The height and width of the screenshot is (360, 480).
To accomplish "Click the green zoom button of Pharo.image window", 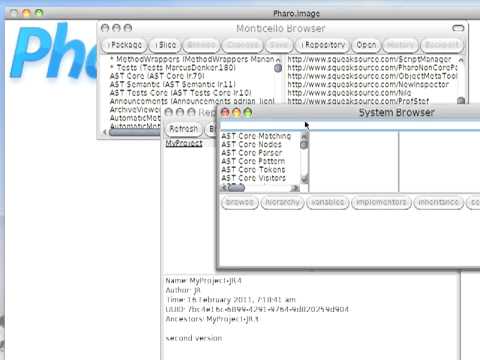I will (x=39, y=13).
